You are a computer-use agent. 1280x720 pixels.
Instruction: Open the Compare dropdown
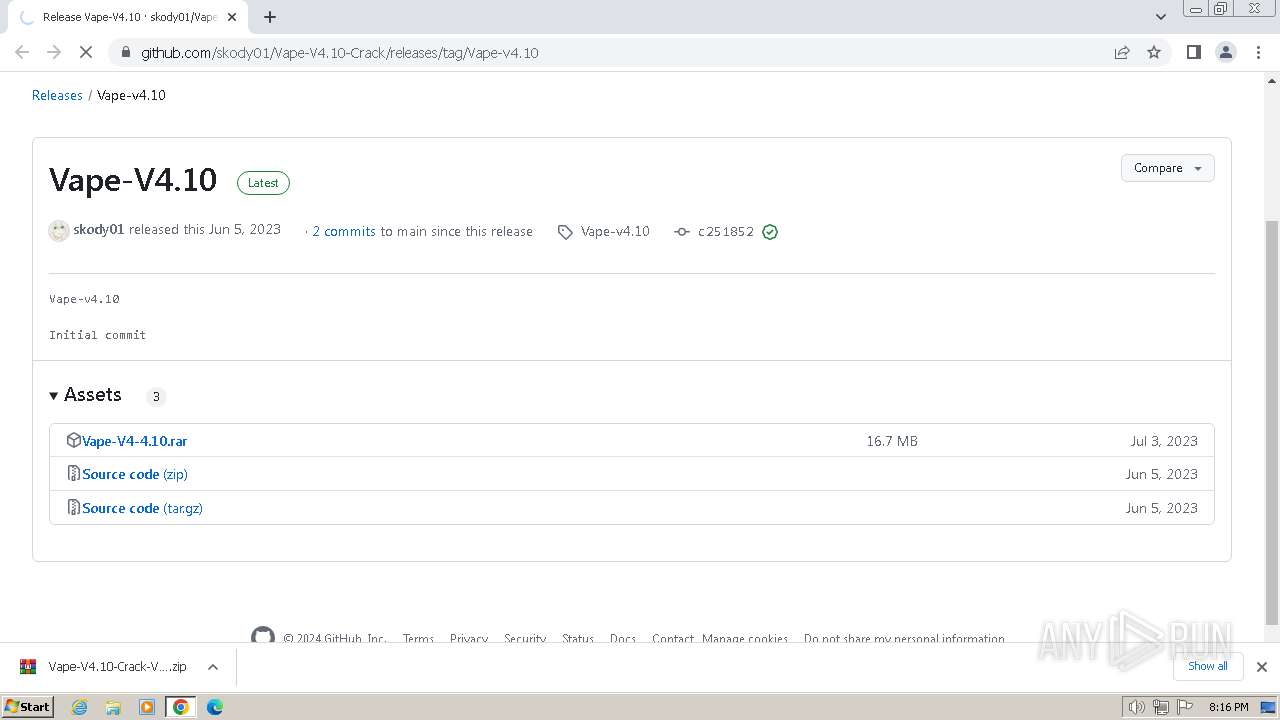coord(1167,168)
